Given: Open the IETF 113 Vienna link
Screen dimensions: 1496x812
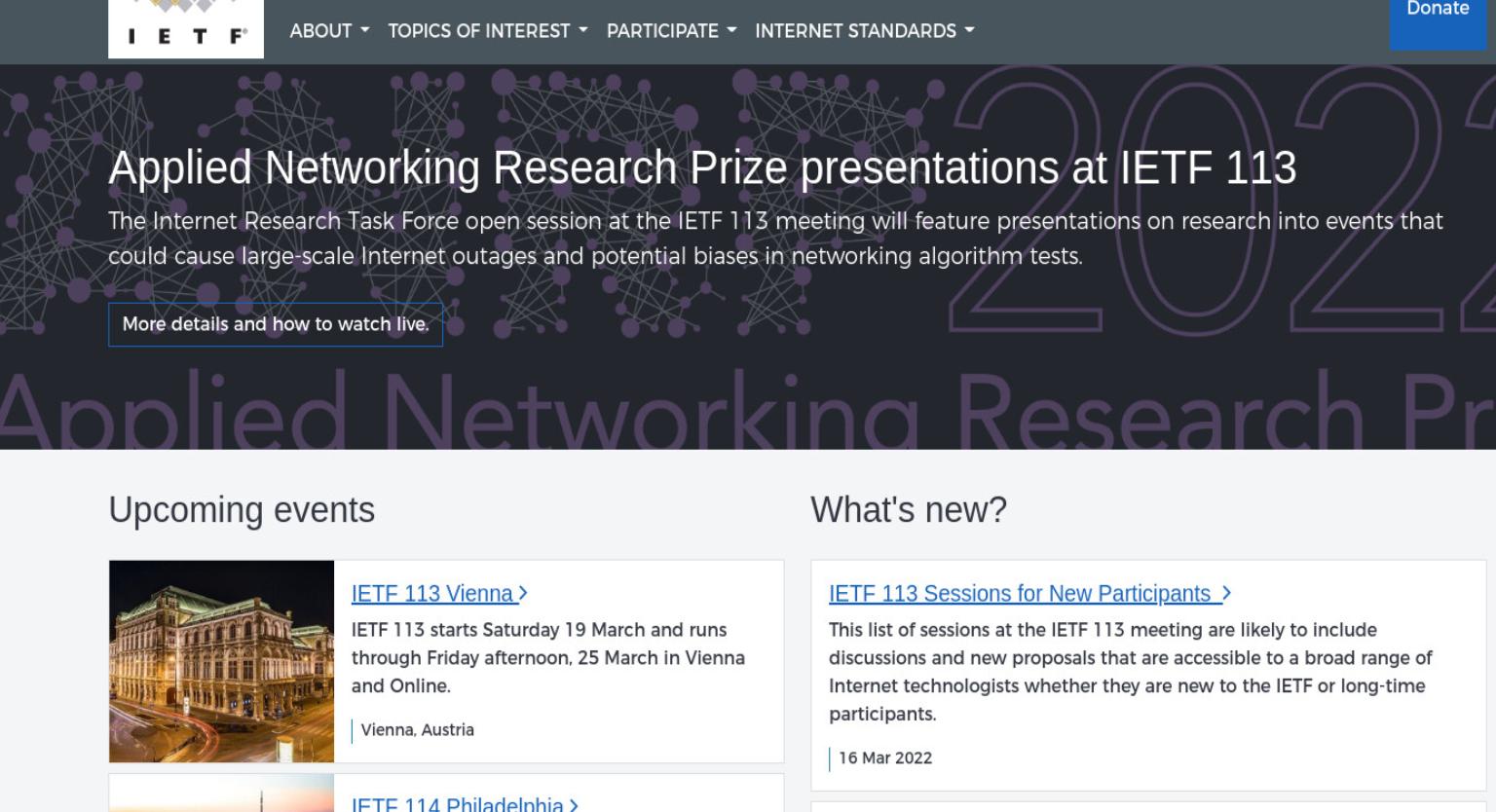Looking at the screenshot, I should click(x=439, y=593).
